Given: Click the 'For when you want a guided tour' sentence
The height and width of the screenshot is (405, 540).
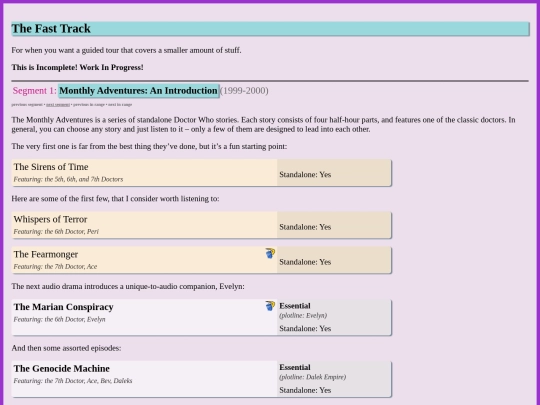Looking at the screenshot, I should click(x=126, y=50).
